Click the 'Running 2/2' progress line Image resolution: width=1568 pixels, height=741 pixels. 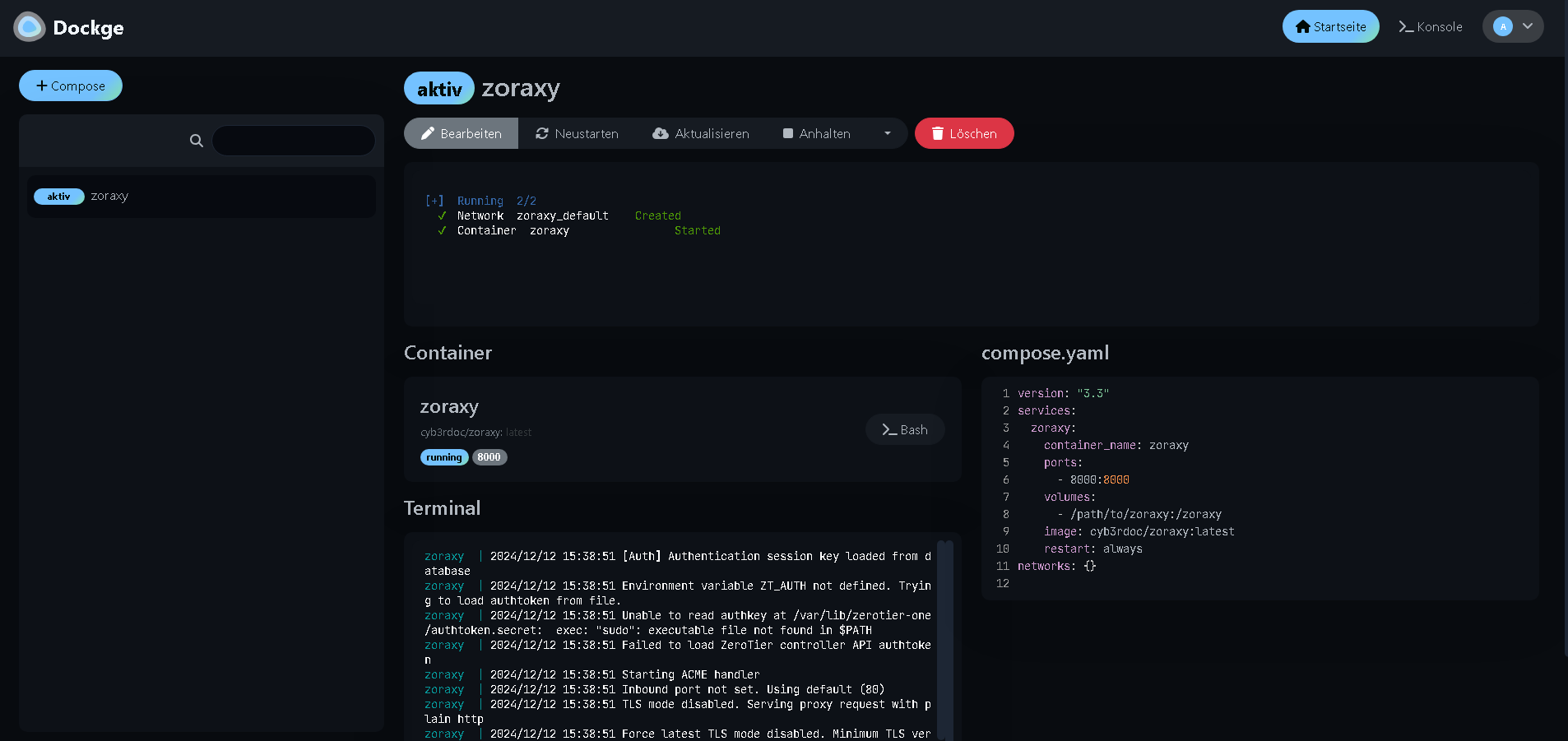tap(480, 201)
